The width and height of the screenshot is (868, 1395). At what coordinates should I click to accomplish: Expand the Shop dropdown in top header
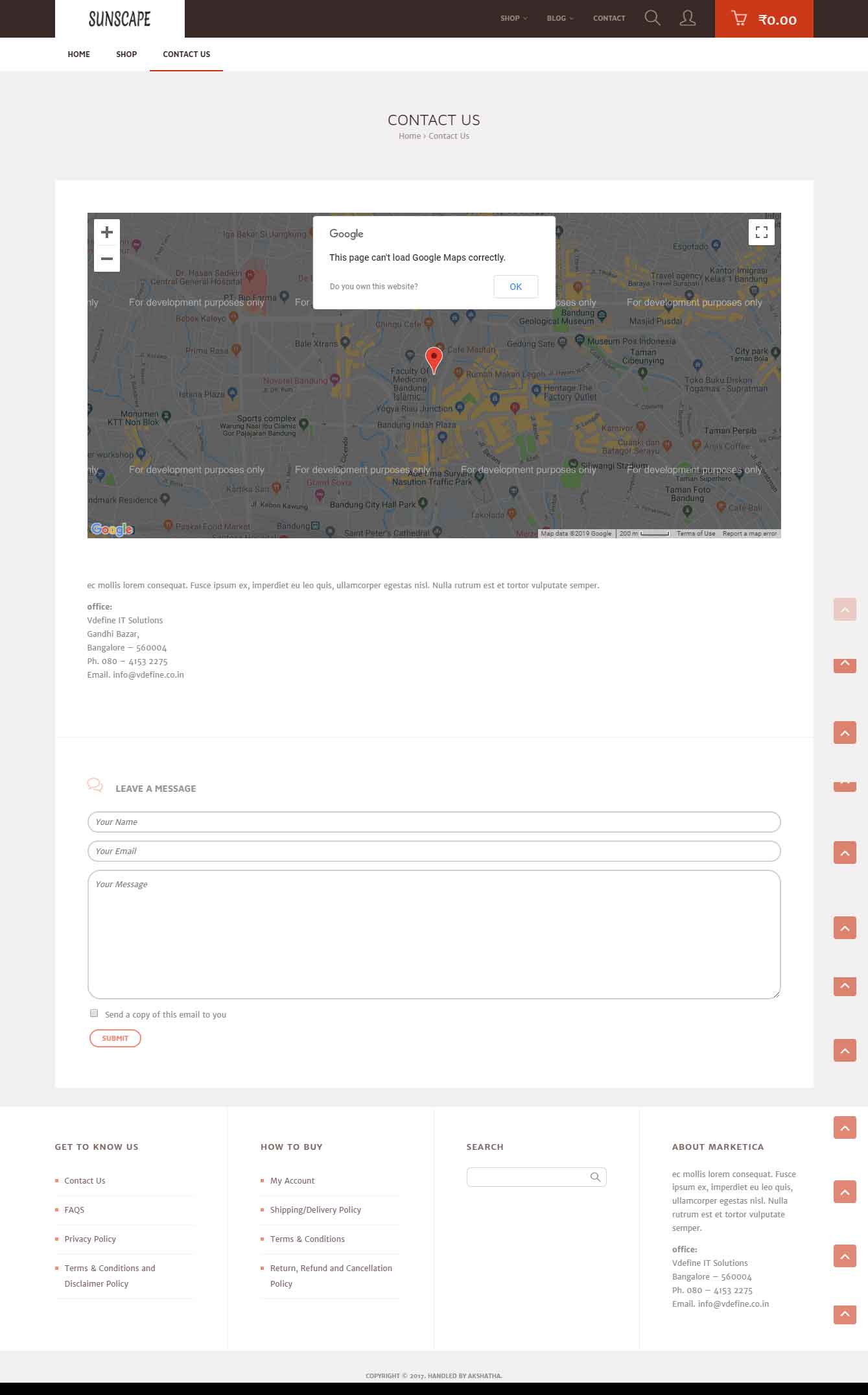pyautogui.click(x=513, y=18)
